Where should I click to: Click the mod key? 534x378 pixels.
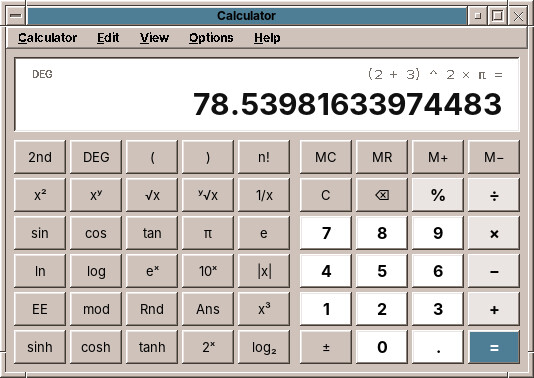[x=96, y=309]
